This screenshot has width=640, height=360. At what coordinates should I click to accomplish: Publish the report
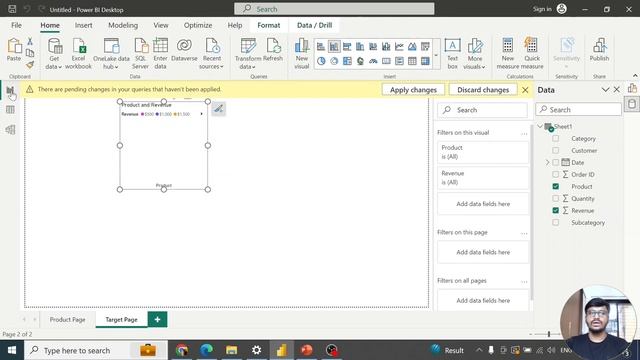click(599, 50)
